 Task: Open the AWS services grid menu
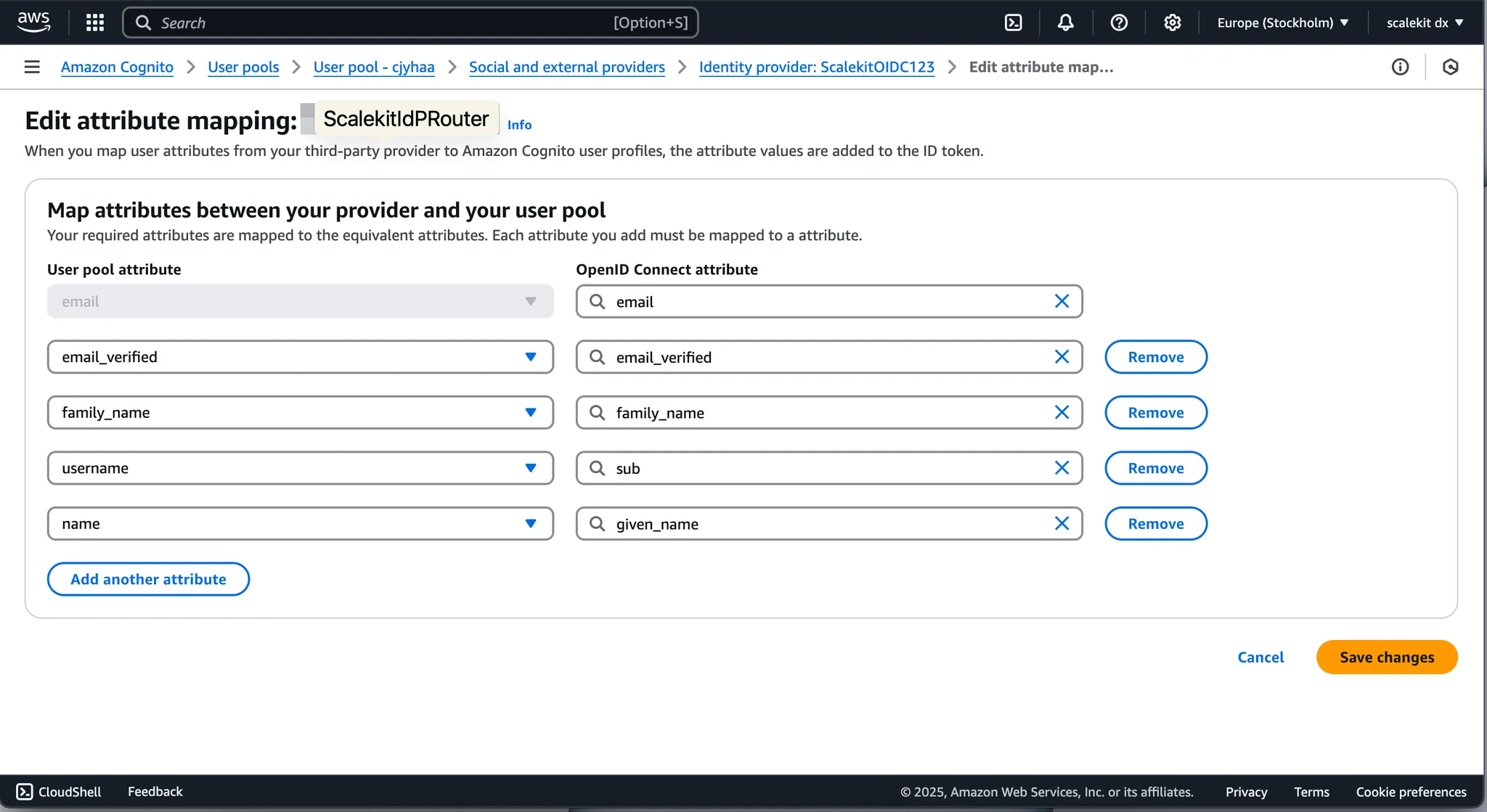pyautogui.click(x=94, y=22)
